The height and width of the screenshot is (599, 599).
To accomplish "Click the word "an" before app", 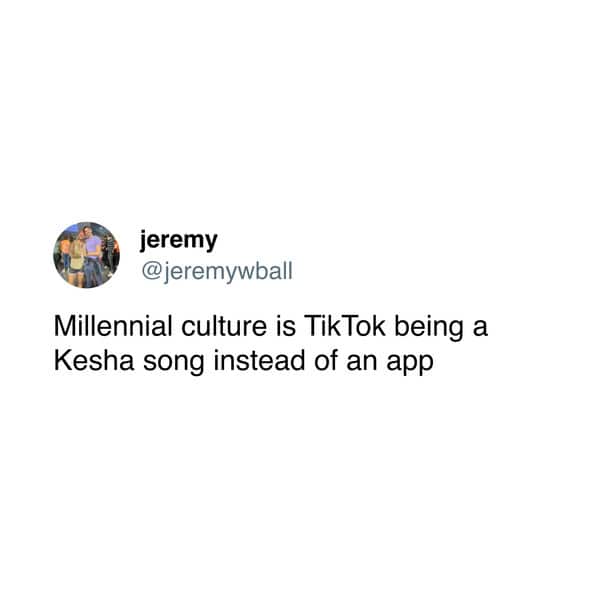I will 362,364.
